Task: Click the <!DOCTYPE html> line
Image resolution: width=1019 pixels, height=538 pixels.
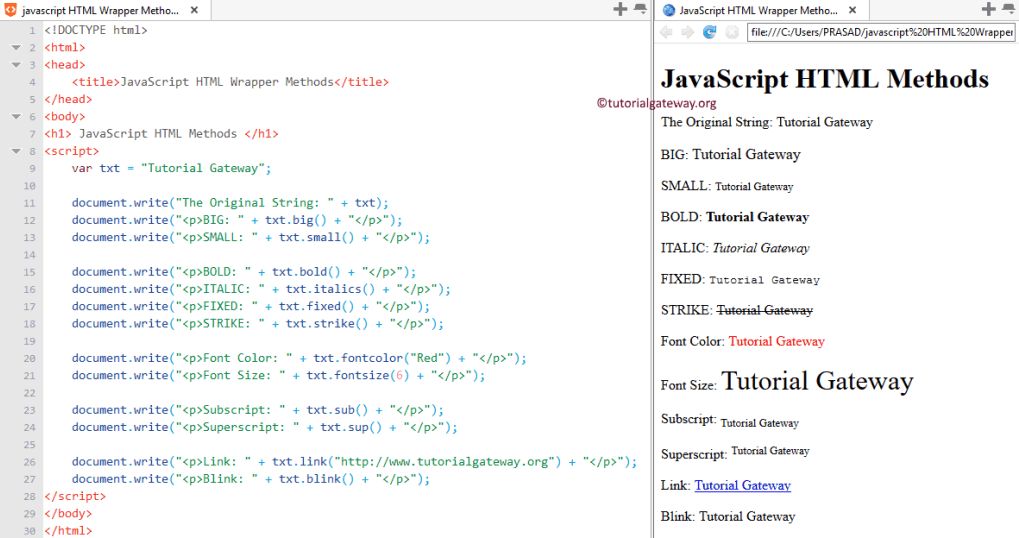Action: 96,30
